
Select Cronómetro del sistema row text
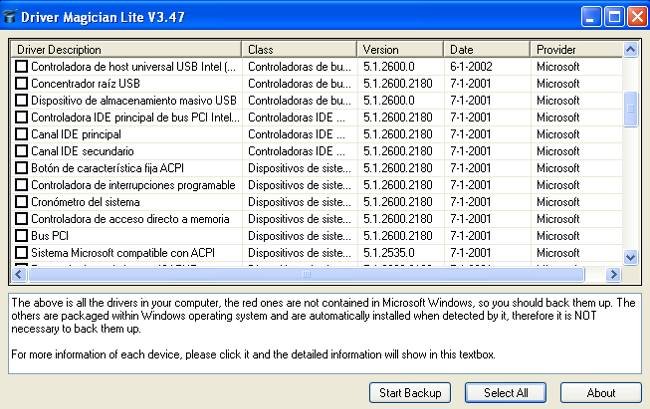85,202
